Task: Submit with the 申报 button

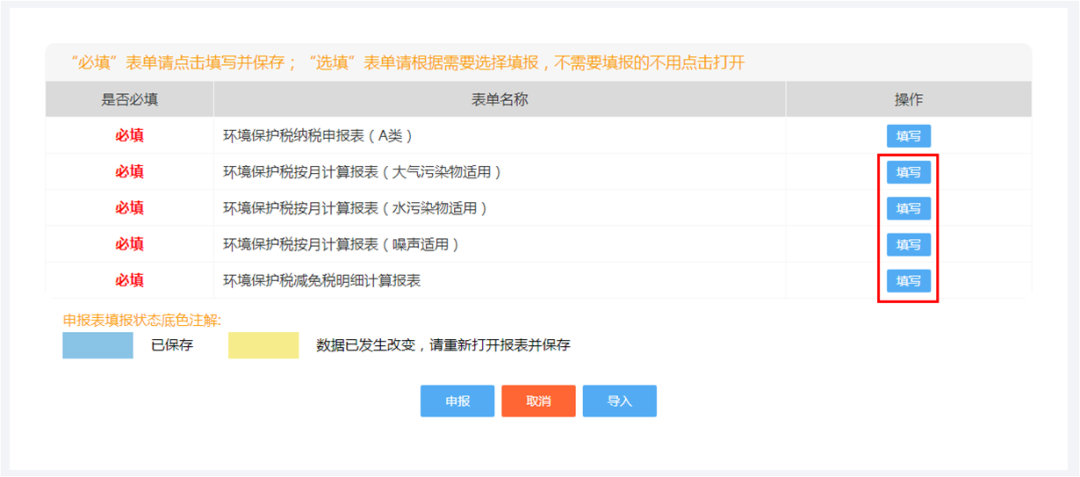Action: (457, 401)
